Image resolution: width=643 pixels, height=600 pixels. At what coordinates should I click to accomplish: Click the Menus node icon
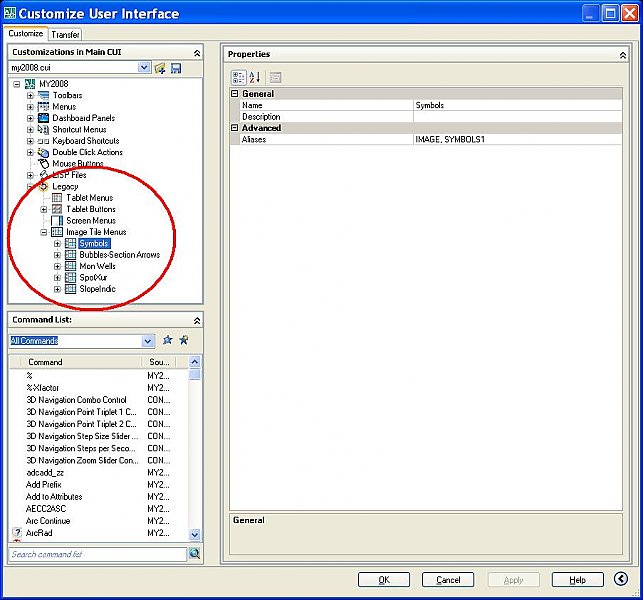(x=43, y=107)
